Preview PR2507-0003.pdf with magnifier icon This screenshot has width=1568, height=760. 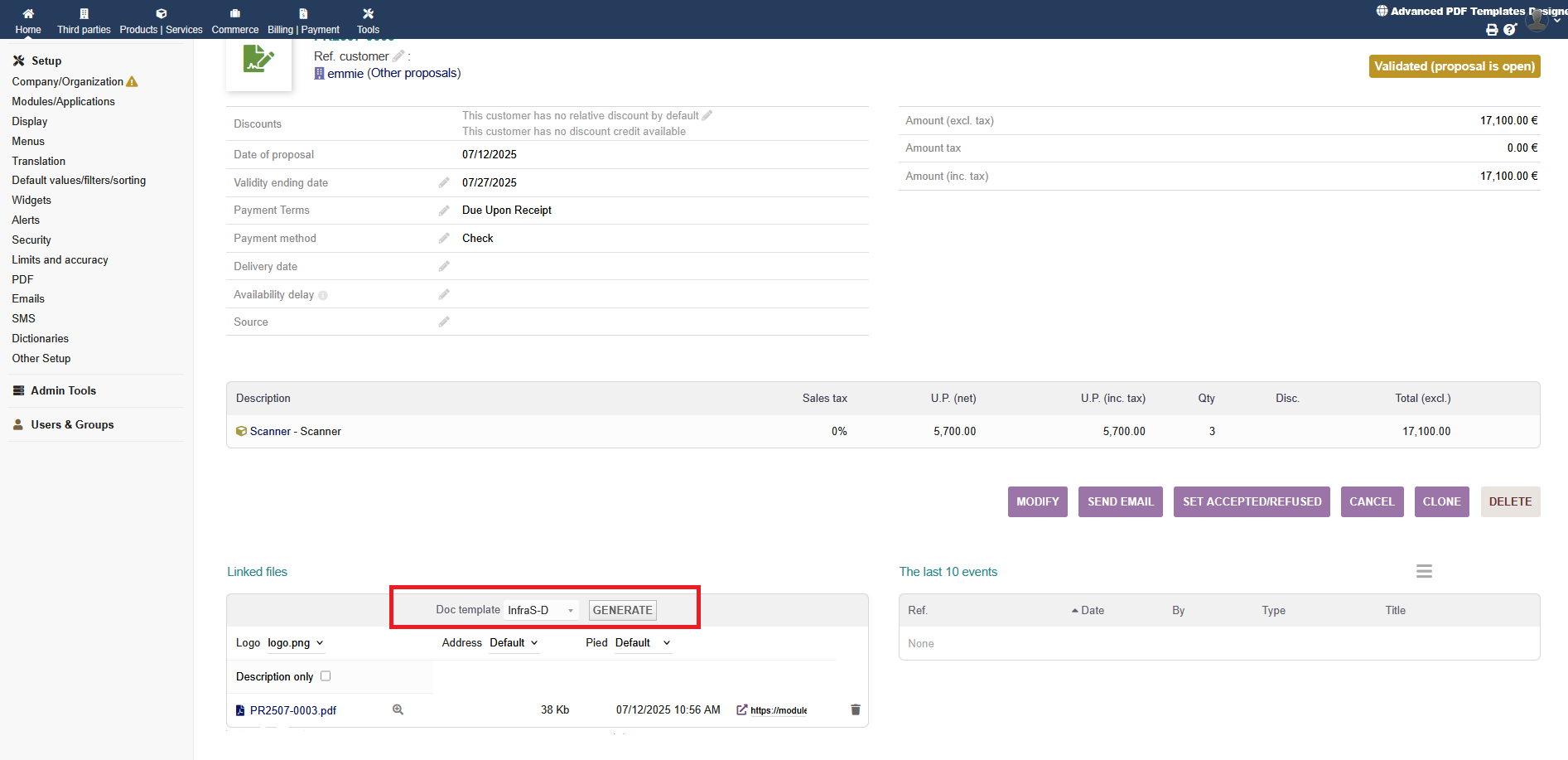tap(398, 709)
